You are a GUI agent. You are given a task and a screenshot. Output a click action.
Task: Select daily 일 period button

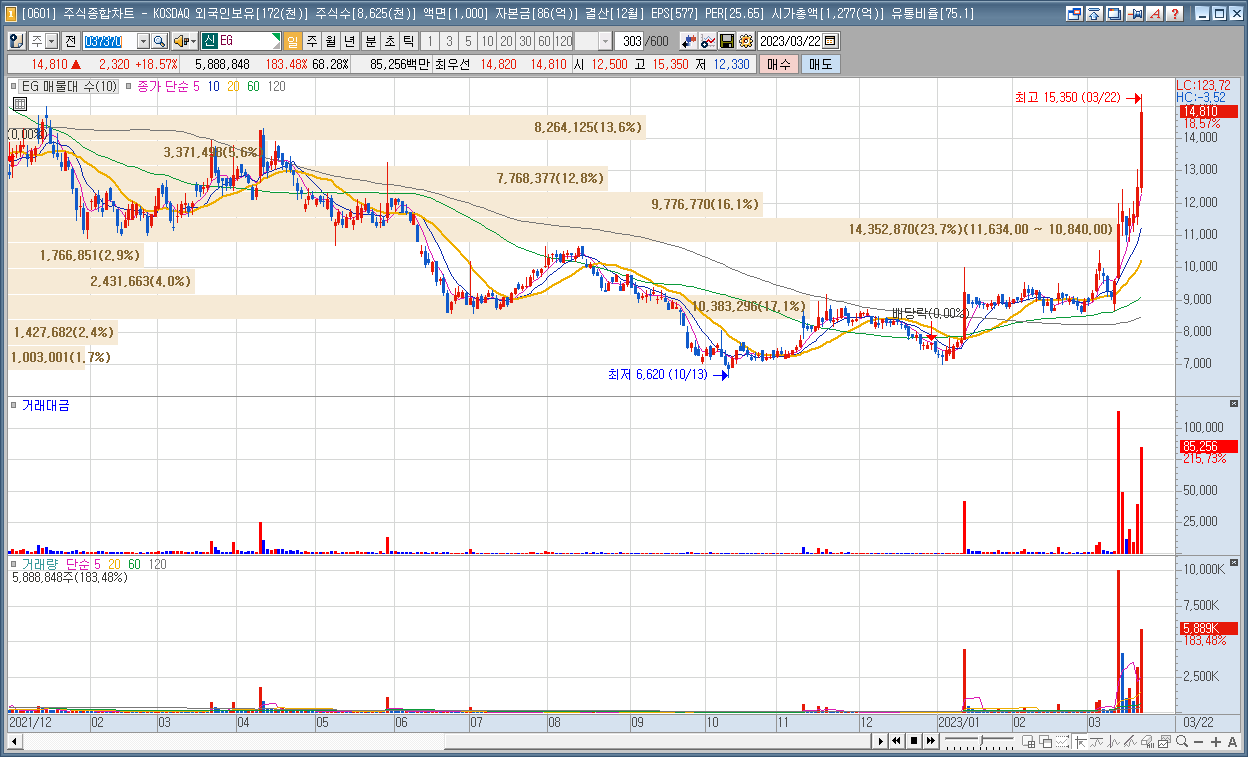[293, 41]
